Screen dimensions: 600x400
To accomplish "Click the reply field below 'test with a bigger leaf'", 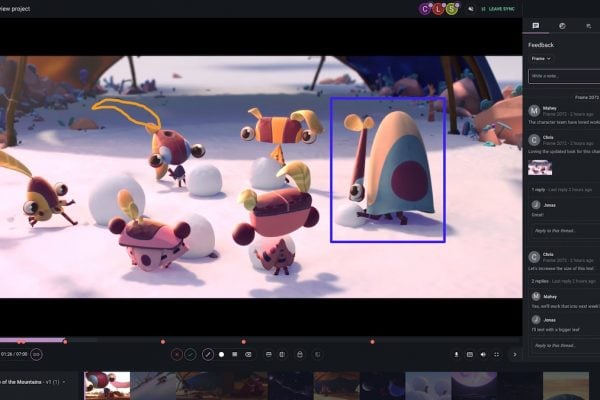I will click(566, 346).
